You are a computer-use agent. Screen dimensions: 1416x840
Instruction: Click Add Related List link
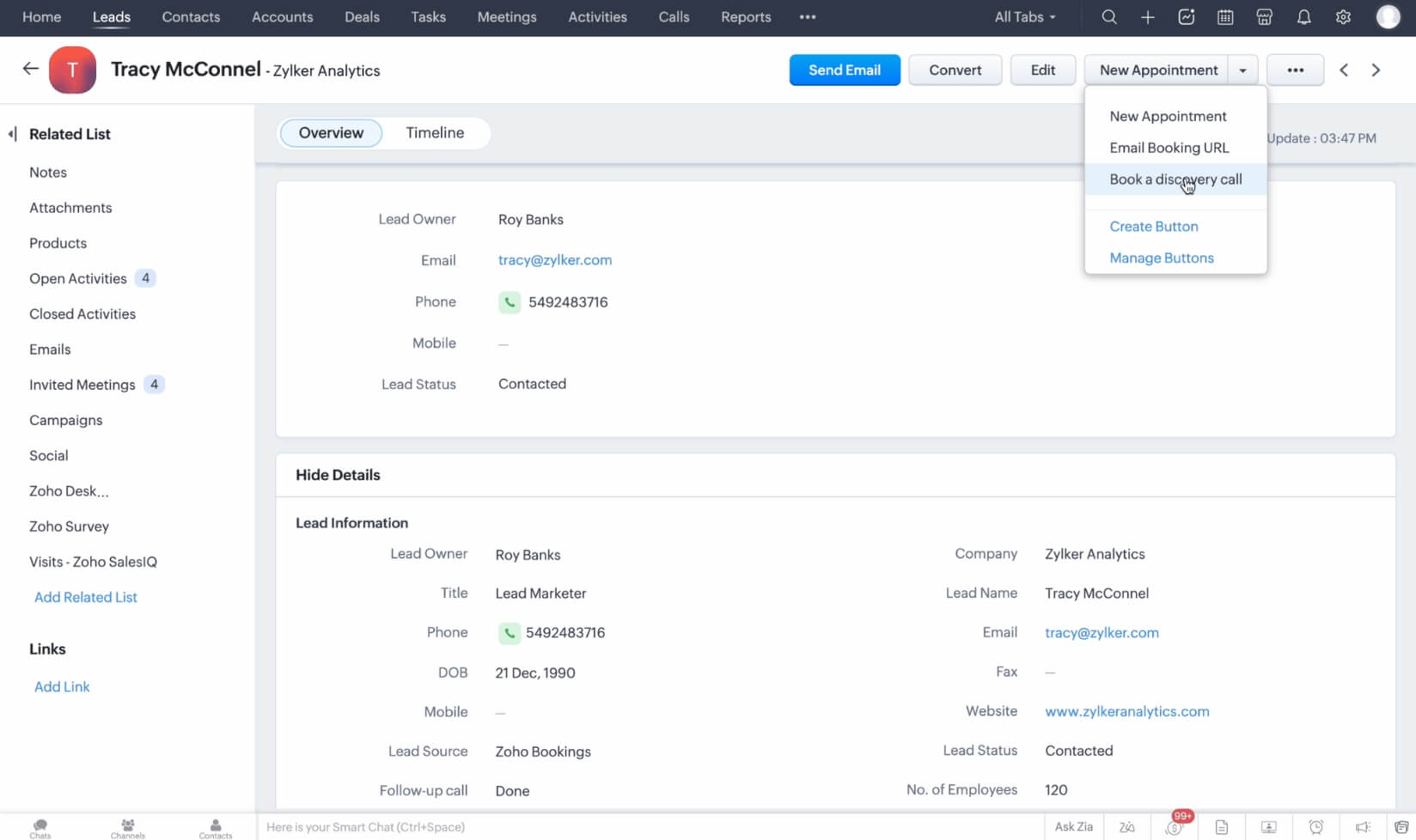click(86, 598)
